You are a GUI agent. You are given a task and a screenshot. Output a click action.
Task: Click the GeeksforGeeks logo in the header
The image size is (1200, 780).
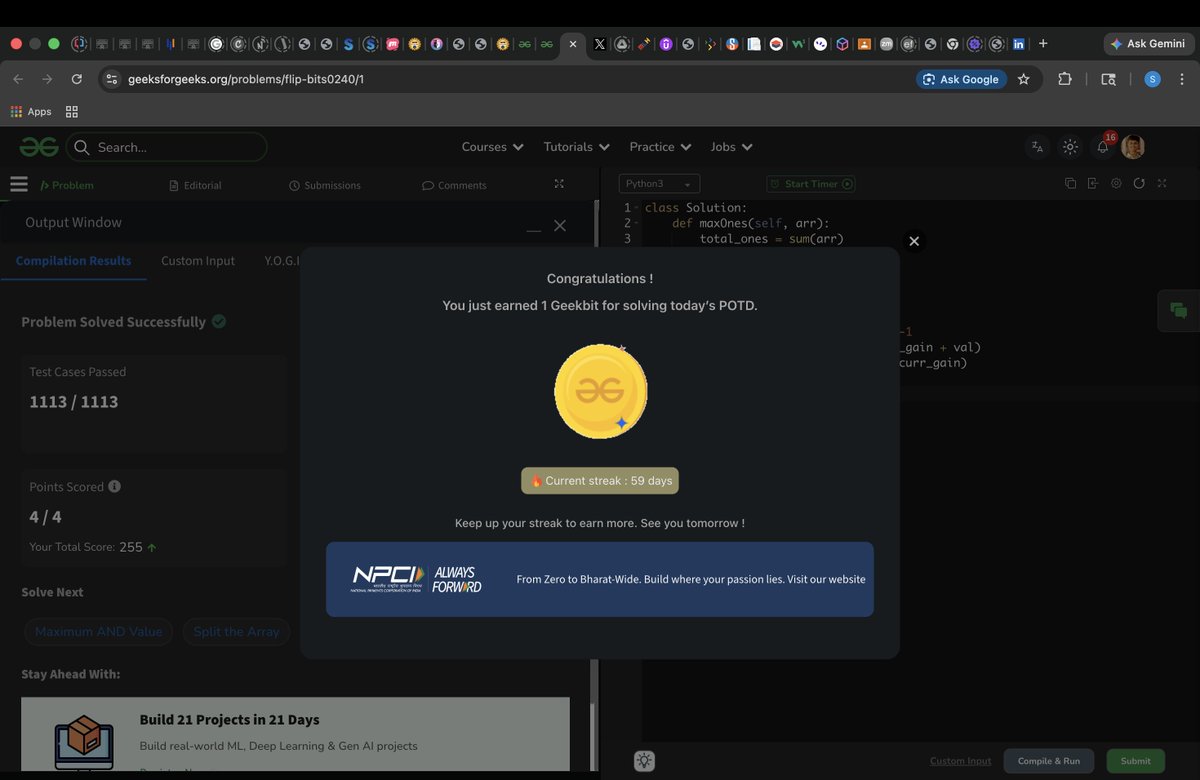coord(39,147)
